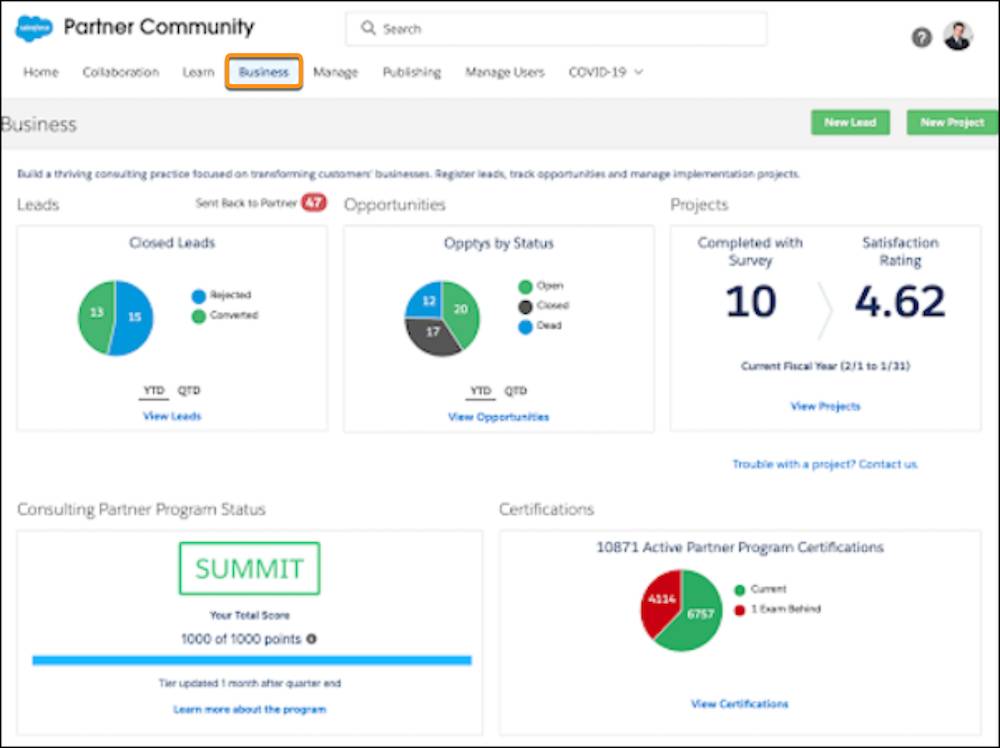Click into the Search field
Image resolution: width=1000 pixels, height=748 pixels.
coord(556,29)
